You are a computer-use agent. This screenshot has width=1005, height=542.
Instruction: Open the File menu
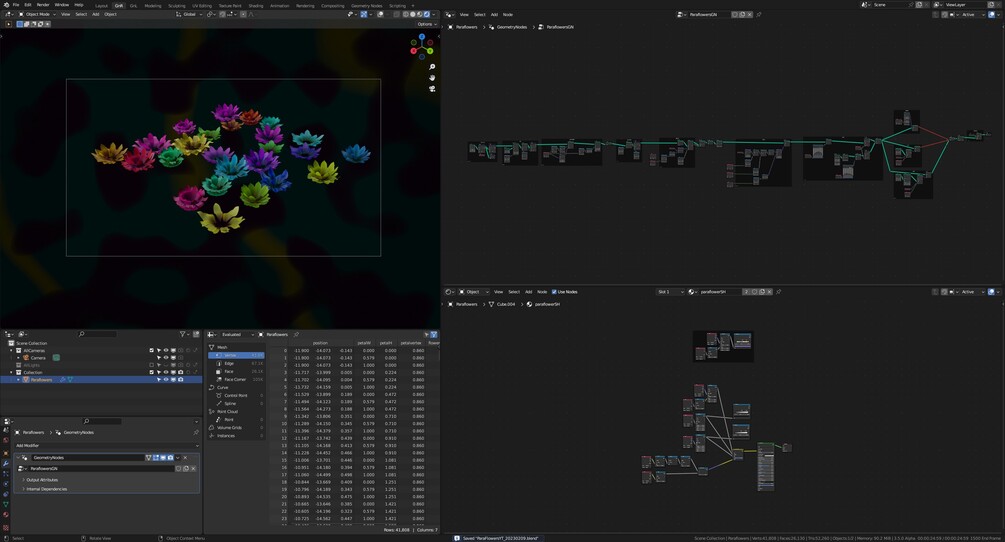tap(16, 4)
